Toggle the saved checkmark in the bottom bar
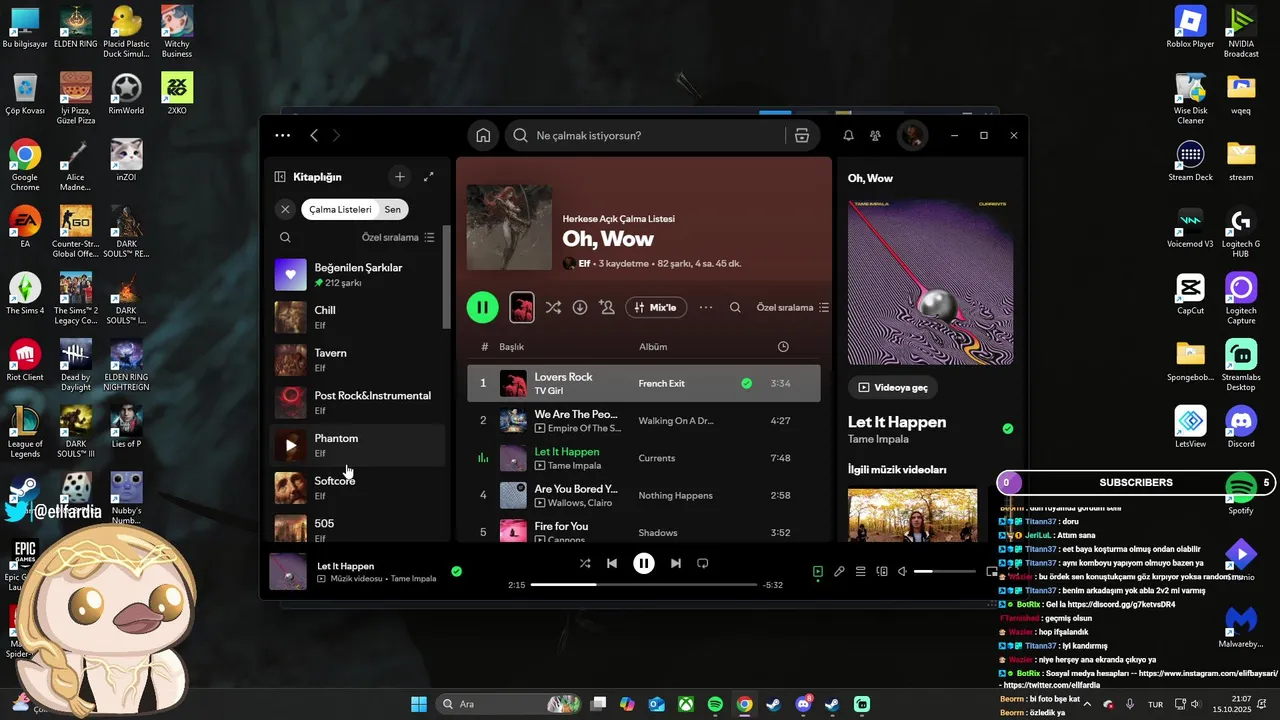Screen dimensions: 1280x720 (456, 572)
